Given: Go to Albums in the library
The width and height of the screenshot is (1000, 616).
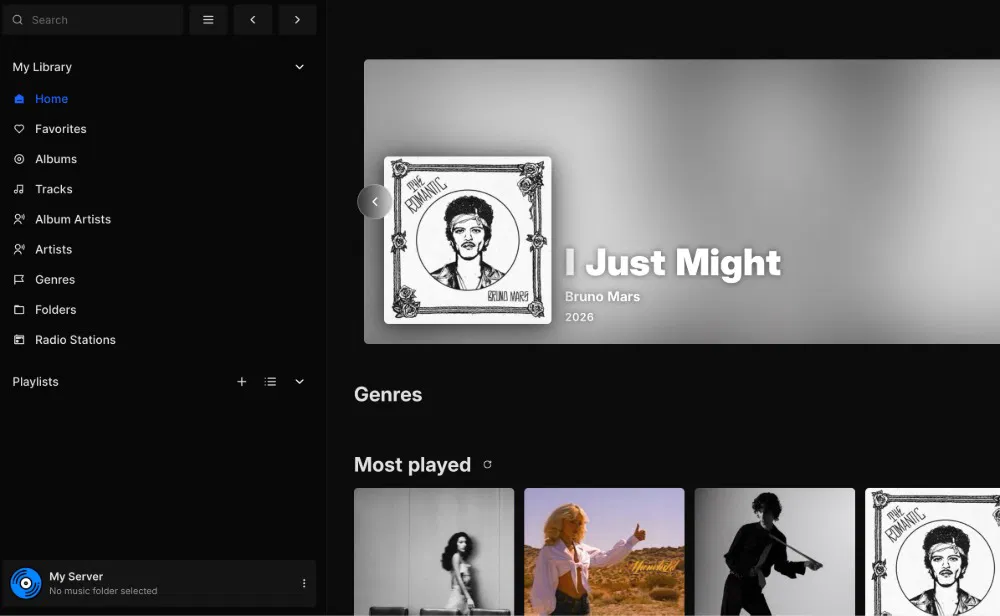Looking at the screenshot, I should [56, 159].
